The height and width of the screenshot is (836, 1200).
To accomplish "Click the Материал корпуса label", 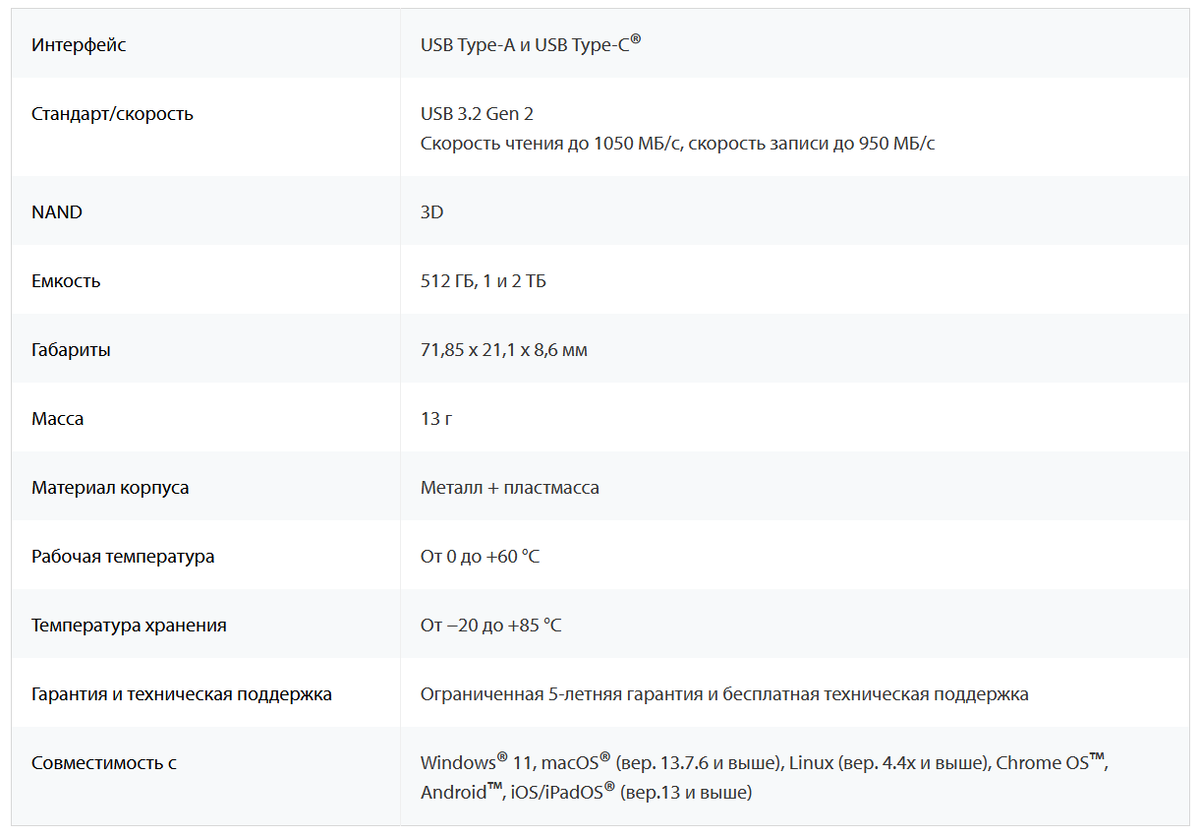I will [x=110, y=488].
